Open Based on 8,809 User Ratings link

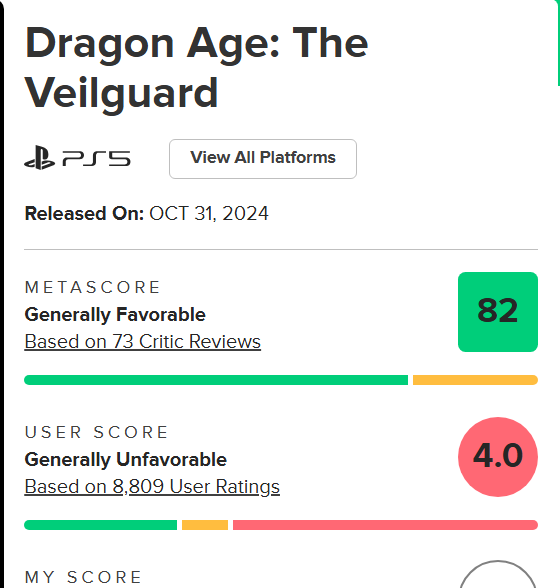click(152, 487)
